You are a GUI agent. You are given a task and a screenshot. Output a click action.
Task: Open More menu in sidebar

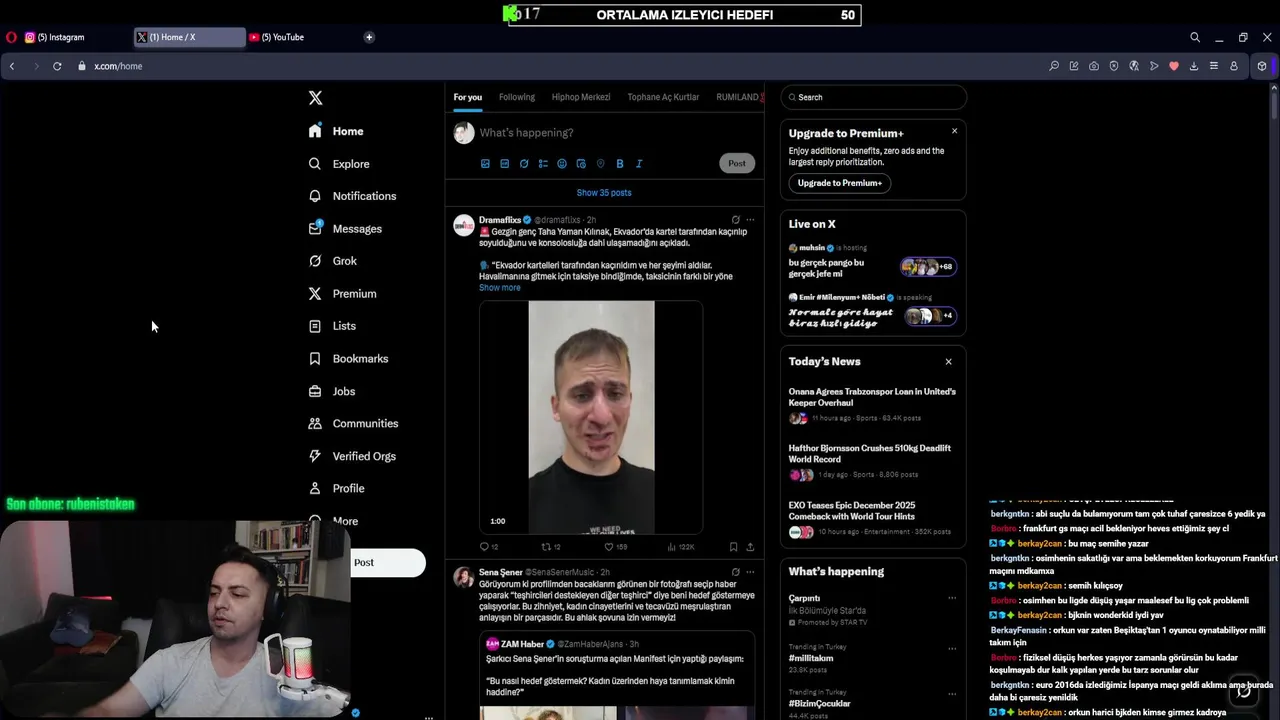pyautogui.click(x=333, y=521)
